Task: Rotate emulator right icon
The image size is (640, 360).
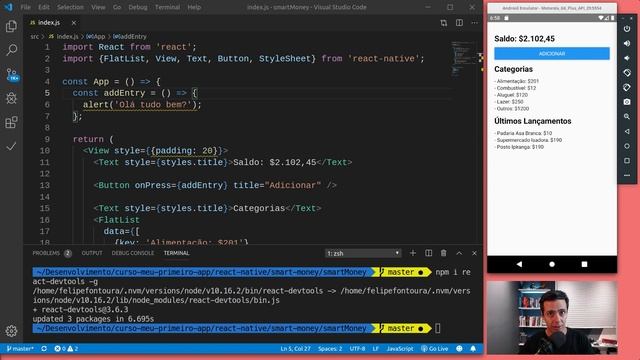Action: pos(627,87)
